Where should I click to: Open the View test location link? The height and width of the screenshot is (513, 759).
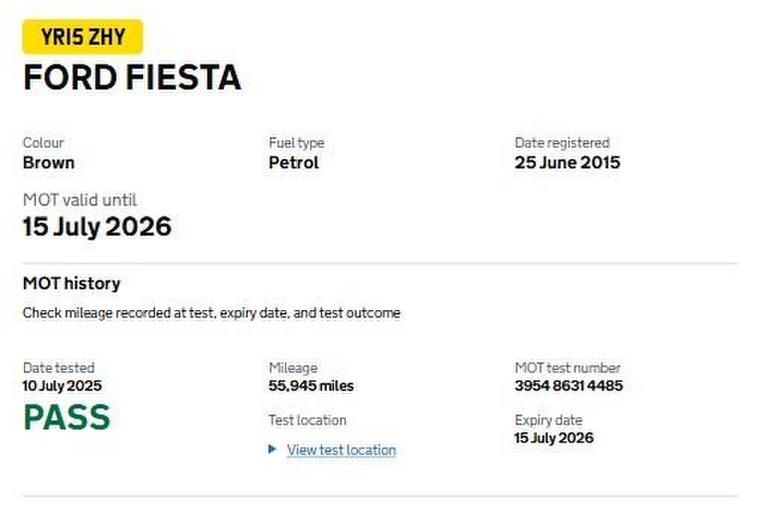pyautogui.click(x=341, y=450)
